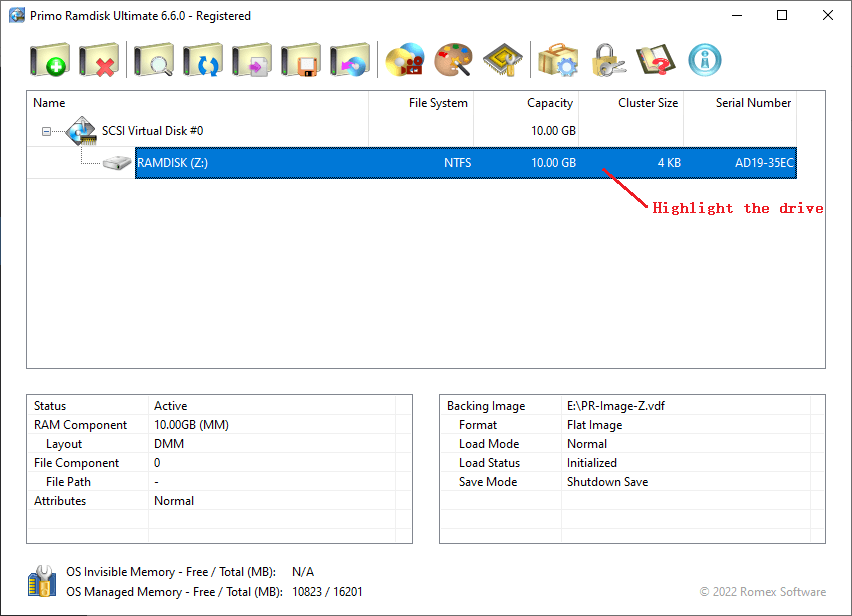Open options toolbox gear icon

pyautogui.click(x=558, y=60)
